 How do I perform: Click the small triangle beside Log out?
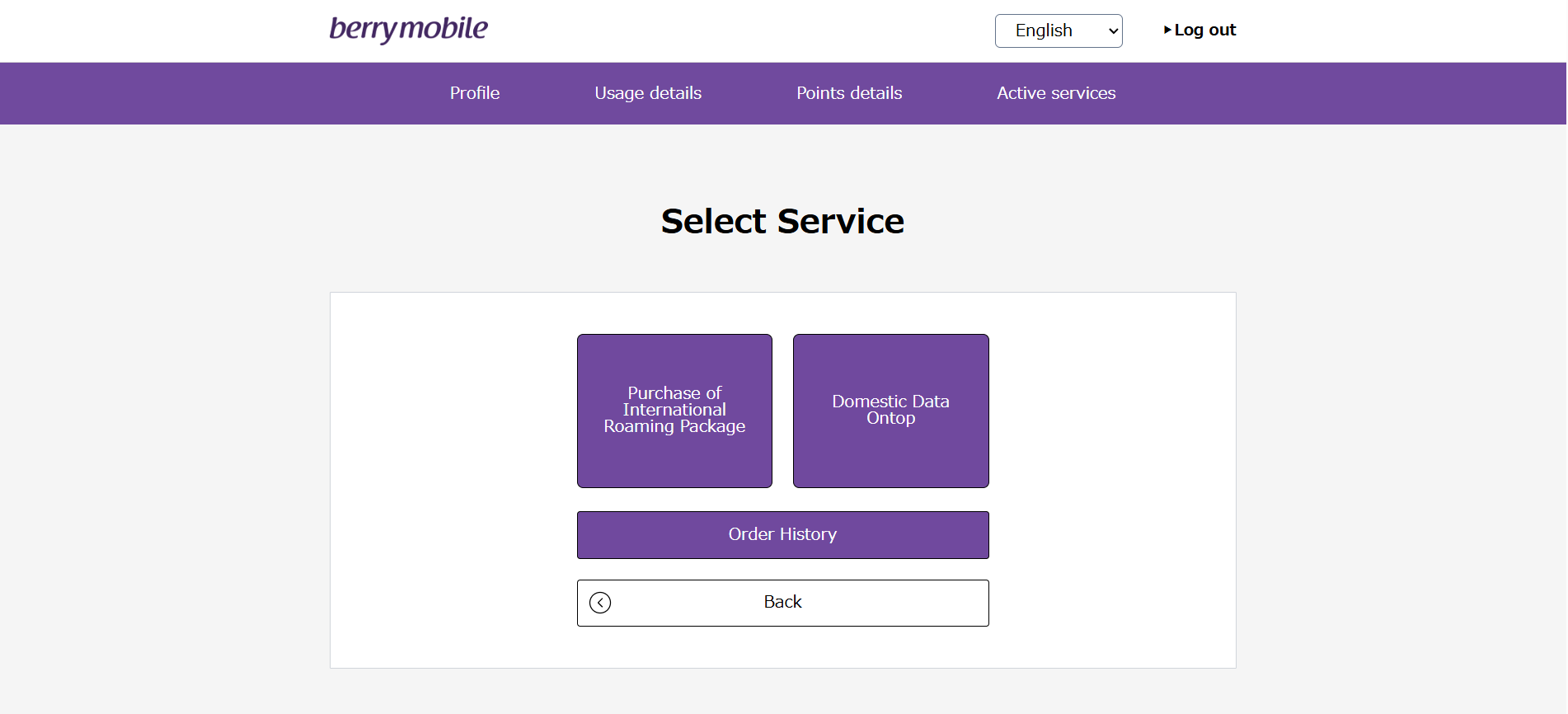coord(1167,30)
